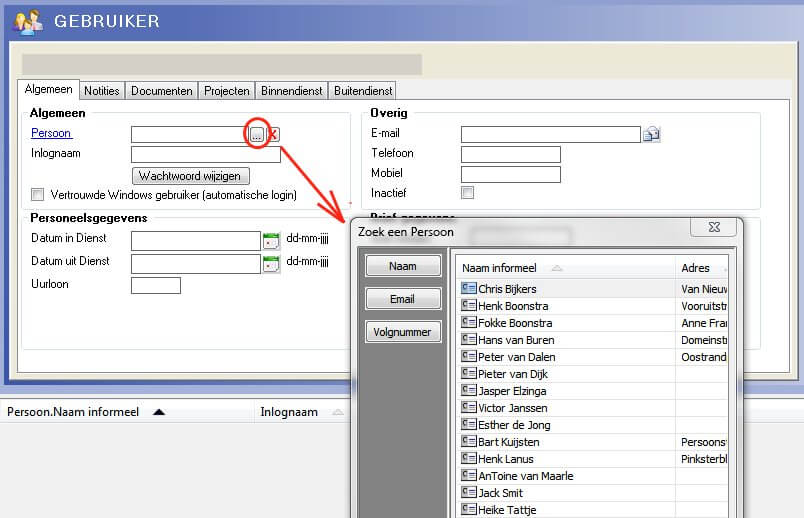
Task: Click the E-mail input field
Action: [x=551, y=134]
